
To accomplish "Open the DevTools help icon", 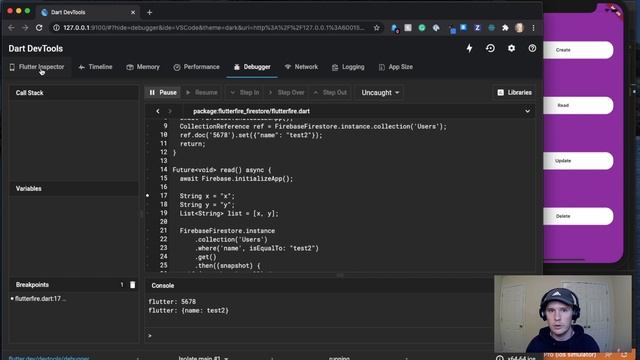I will 532,48.
